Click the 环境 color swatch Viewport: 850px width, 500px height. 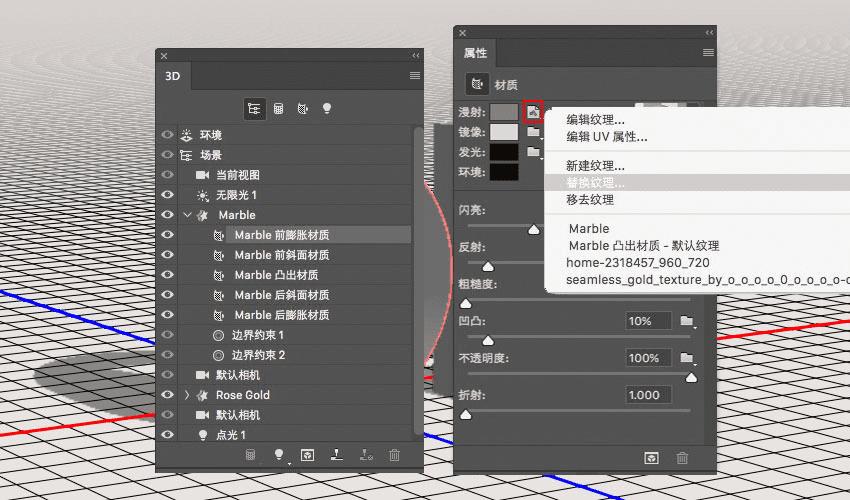(504, 172)
